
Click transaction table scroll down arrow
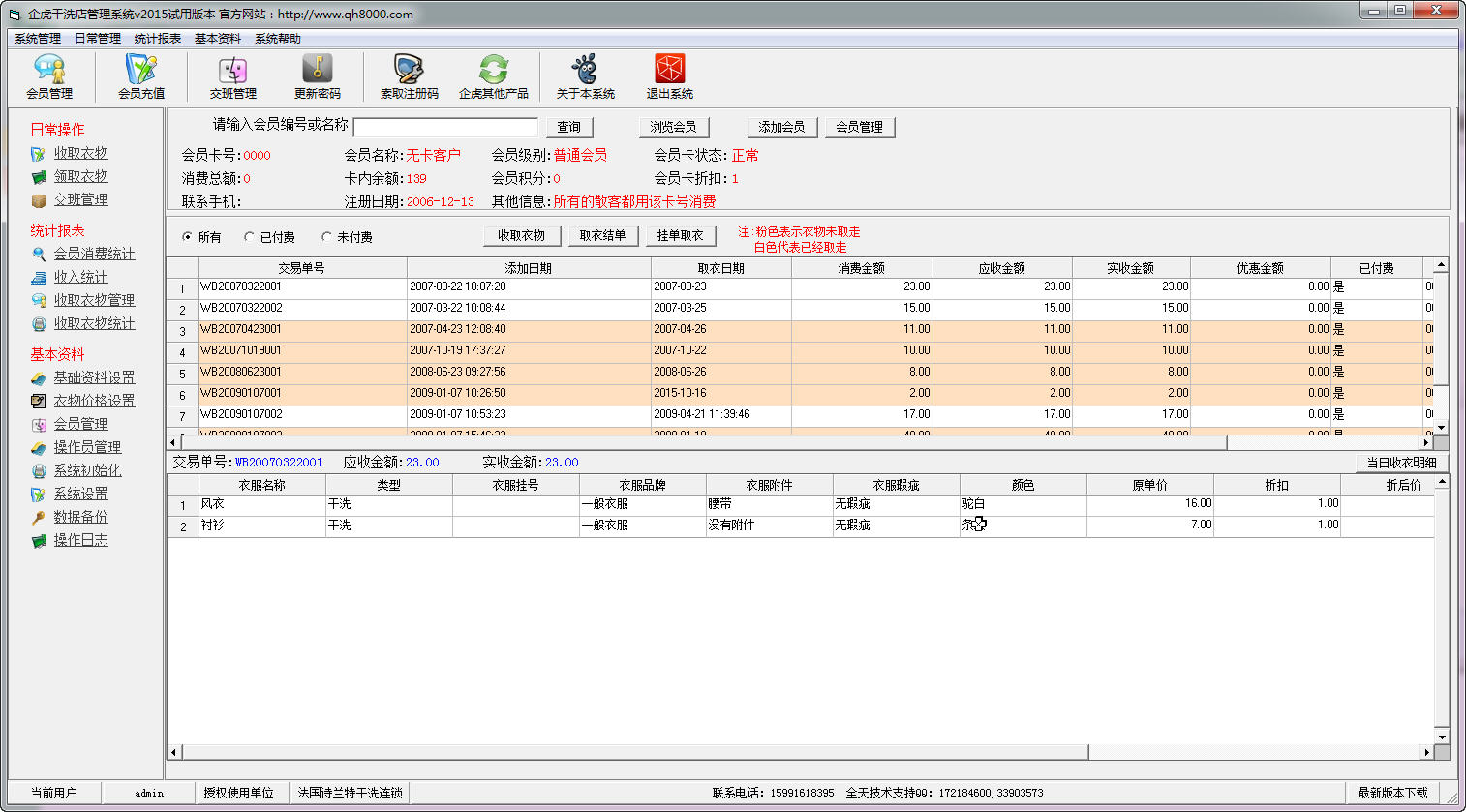(x=1441, y=427)
